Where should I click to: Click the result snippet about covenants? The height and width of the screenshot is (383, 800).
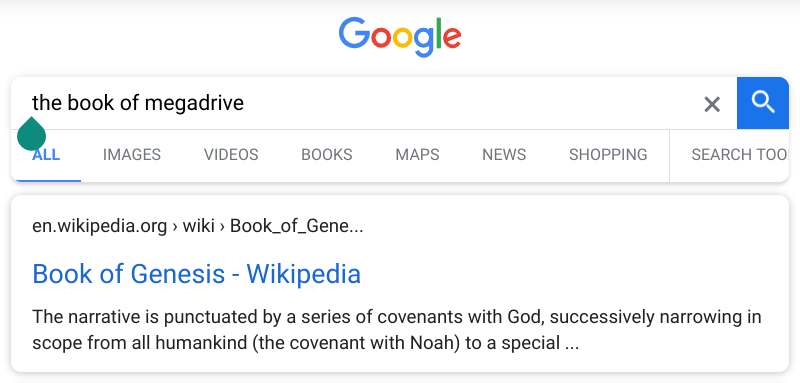point(396,330)
